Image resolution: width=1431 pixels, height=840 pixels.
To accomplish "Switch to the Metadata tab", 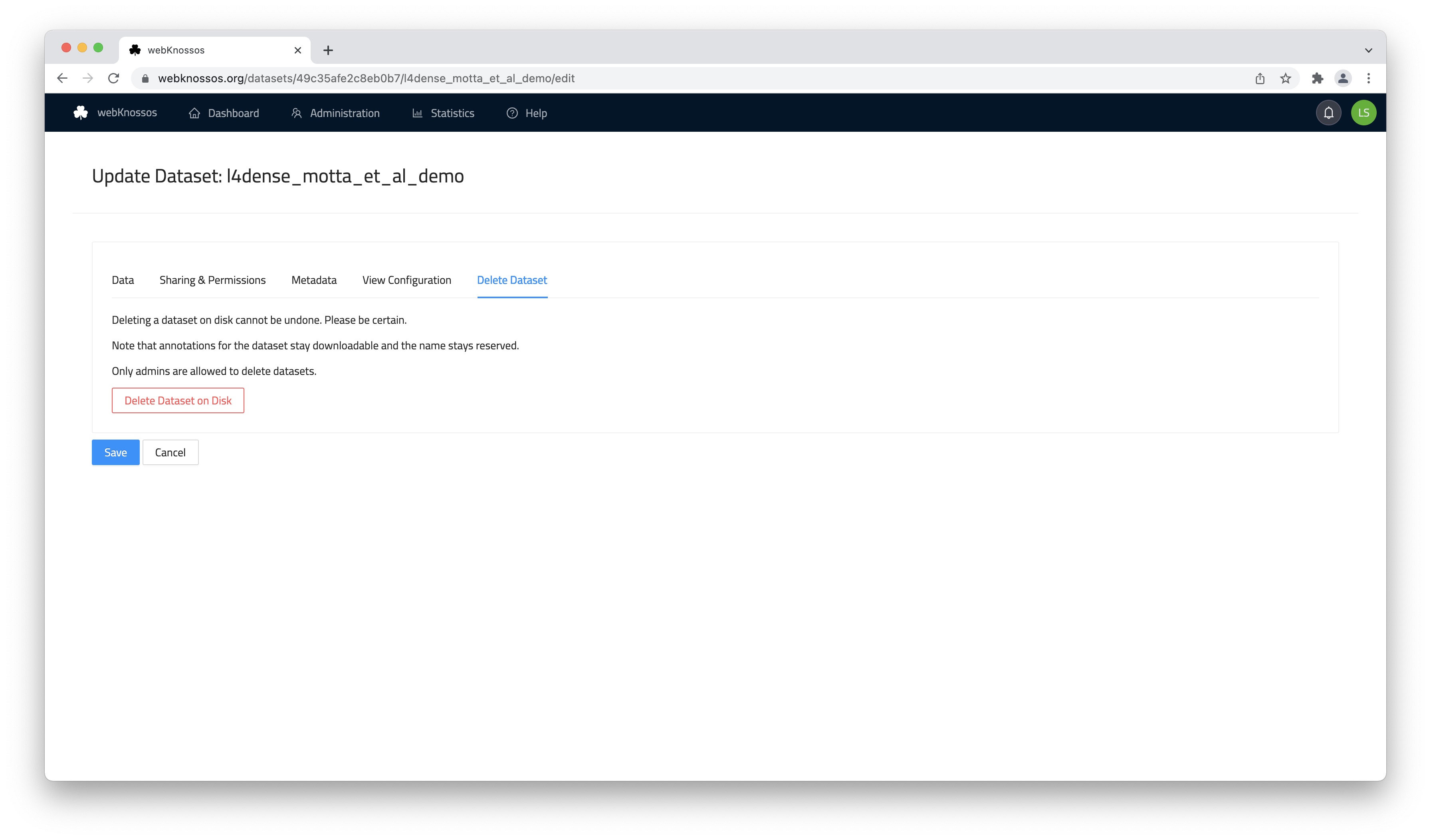I will point(314,280).
